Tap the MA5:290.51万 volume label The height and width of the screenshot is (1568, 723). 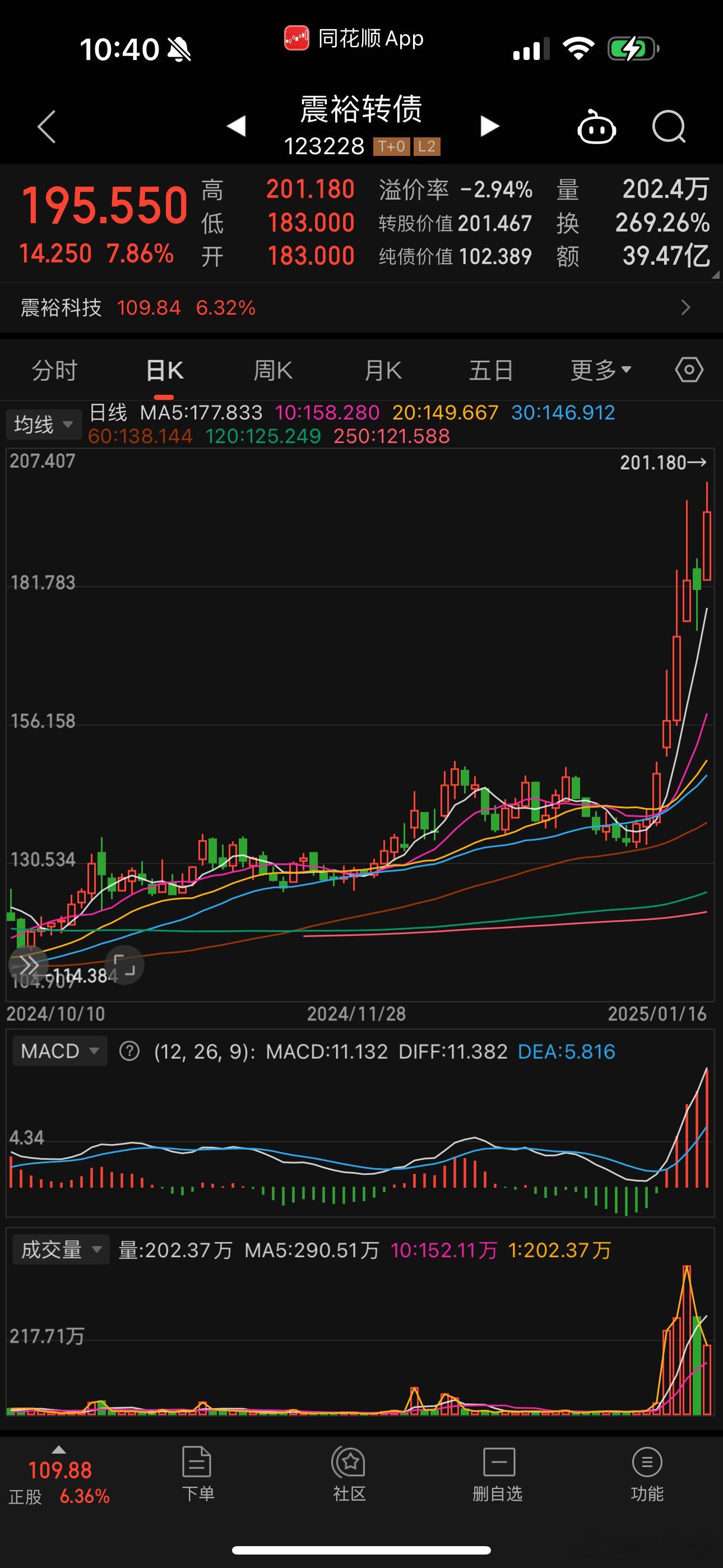click(312, 1250)
